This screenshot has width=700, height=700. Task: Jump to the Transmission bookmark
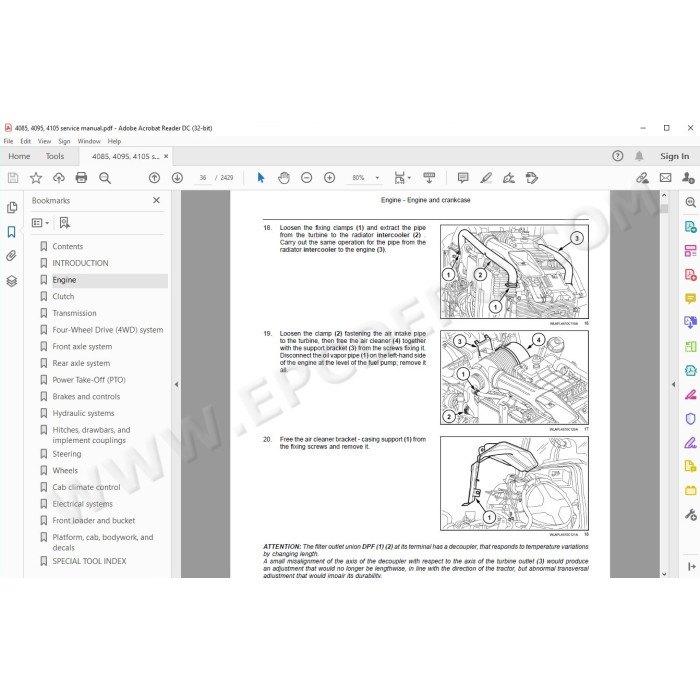point(74,313)
